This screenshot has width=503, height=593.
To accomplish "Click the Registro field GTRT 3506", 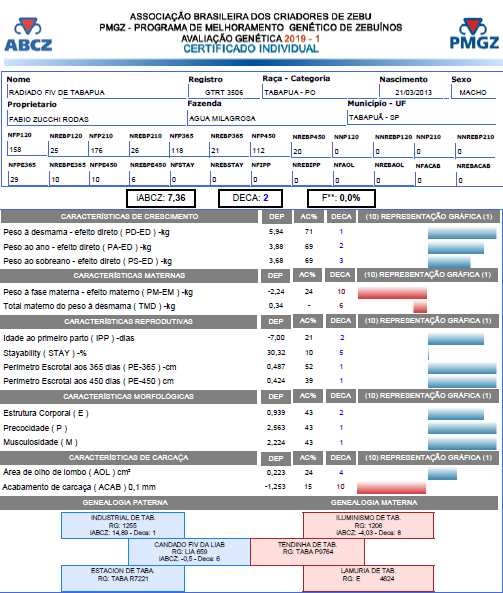I will click(x=224, y=92).
